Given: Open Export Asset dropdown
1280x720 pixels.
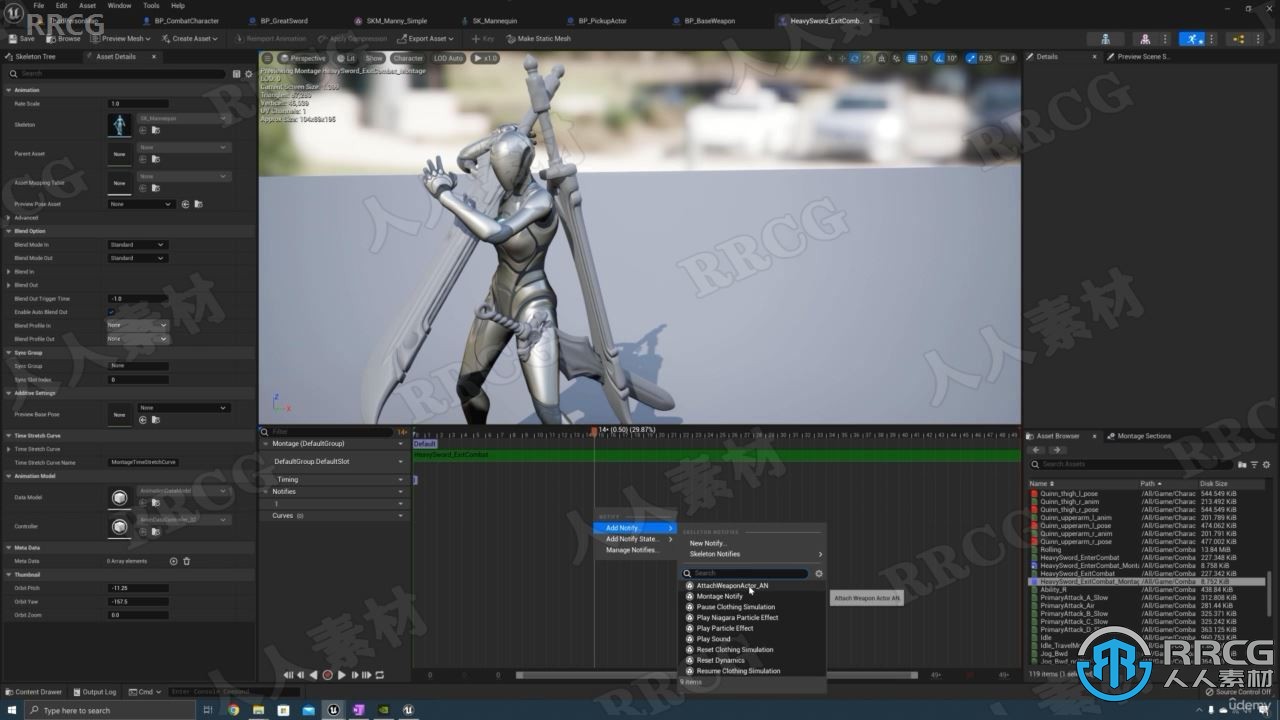Looking at the screenshot, I should click(x=426, y=39).
